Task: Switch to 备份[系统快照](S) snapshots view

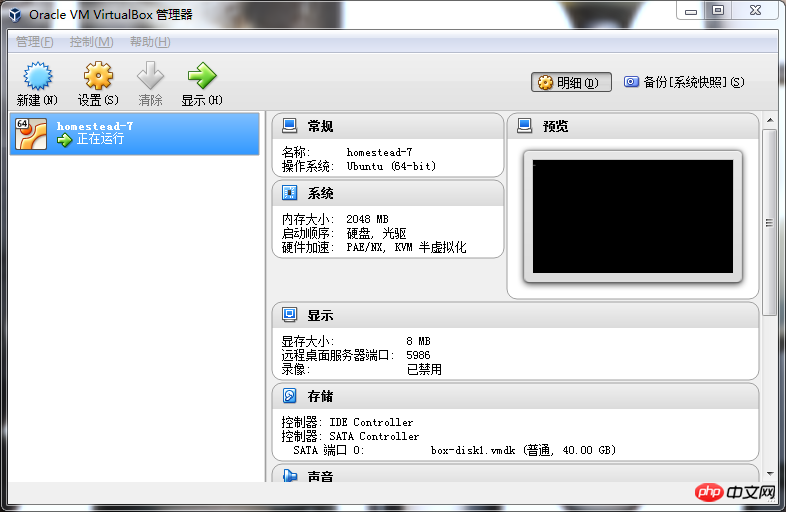Action: tap(684, 82)
